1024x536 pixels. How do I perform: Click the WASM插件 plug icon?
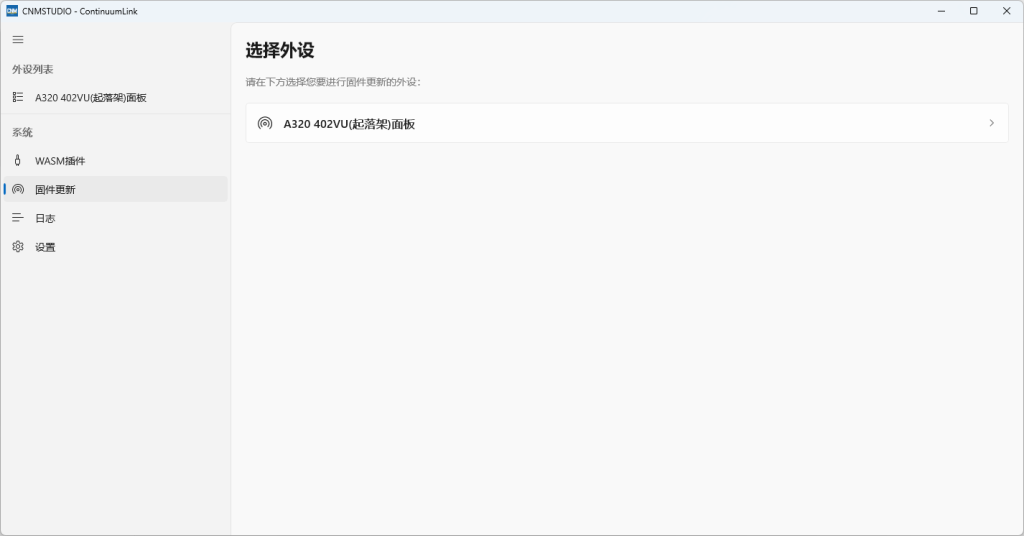pos(18,161)
